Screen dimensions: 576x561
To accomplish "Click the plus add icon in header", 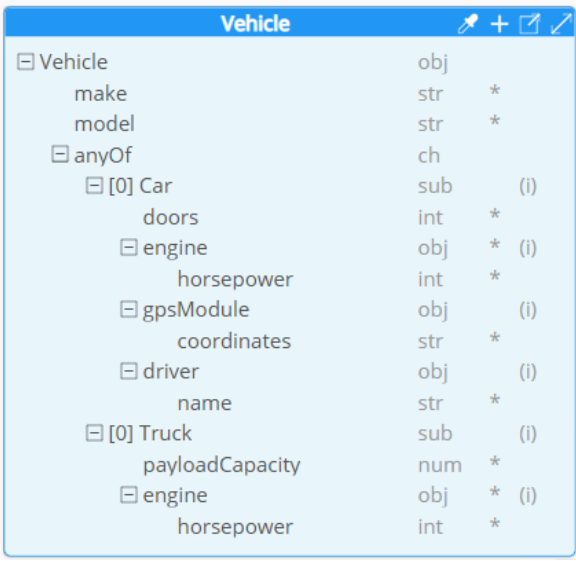I will click(499, 24).
